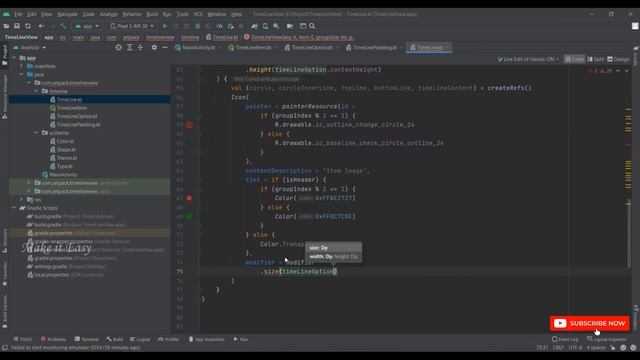
Task: Toggle the Resource Manager side tab
Action: pyautogui.click(x=4, y=97)
